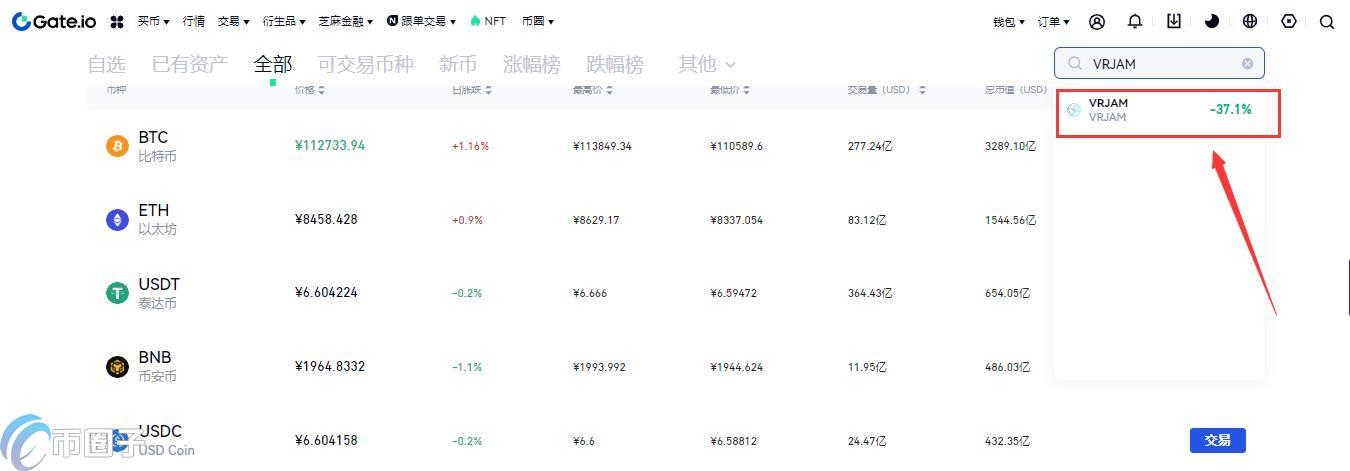Screen dimensions: 1350x471
Task: Click the hexagon settings icon
Action: pos(1289,21)
